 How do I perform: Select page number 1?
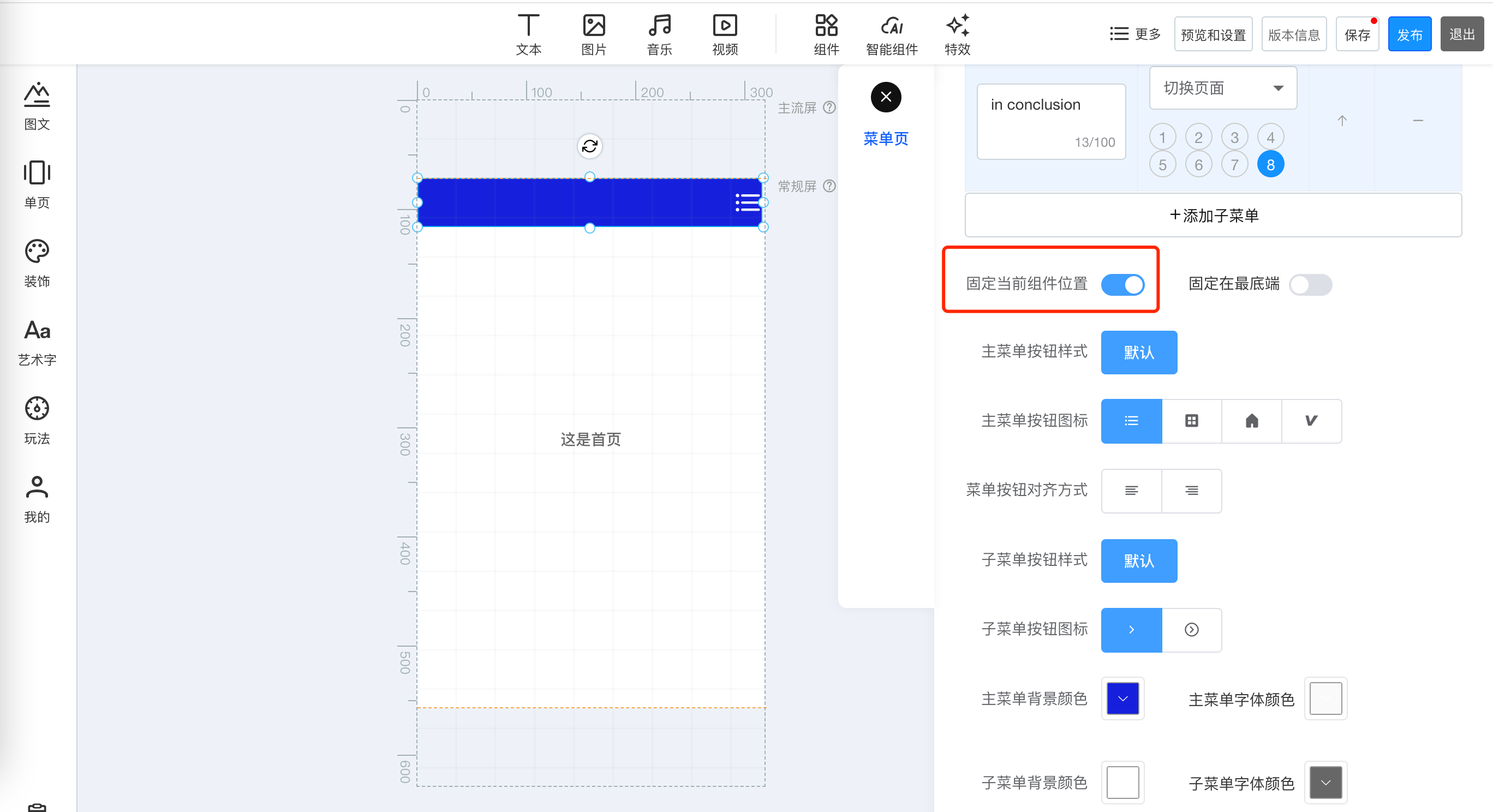[x=1162, y=138]
